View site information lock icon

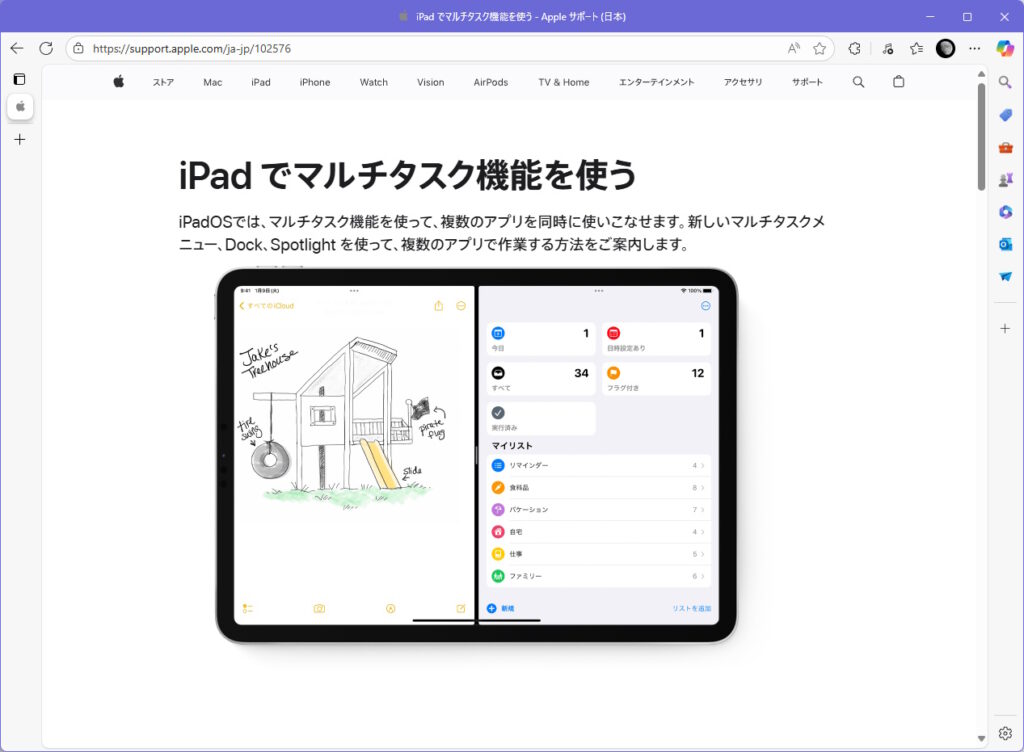(78, 48)
